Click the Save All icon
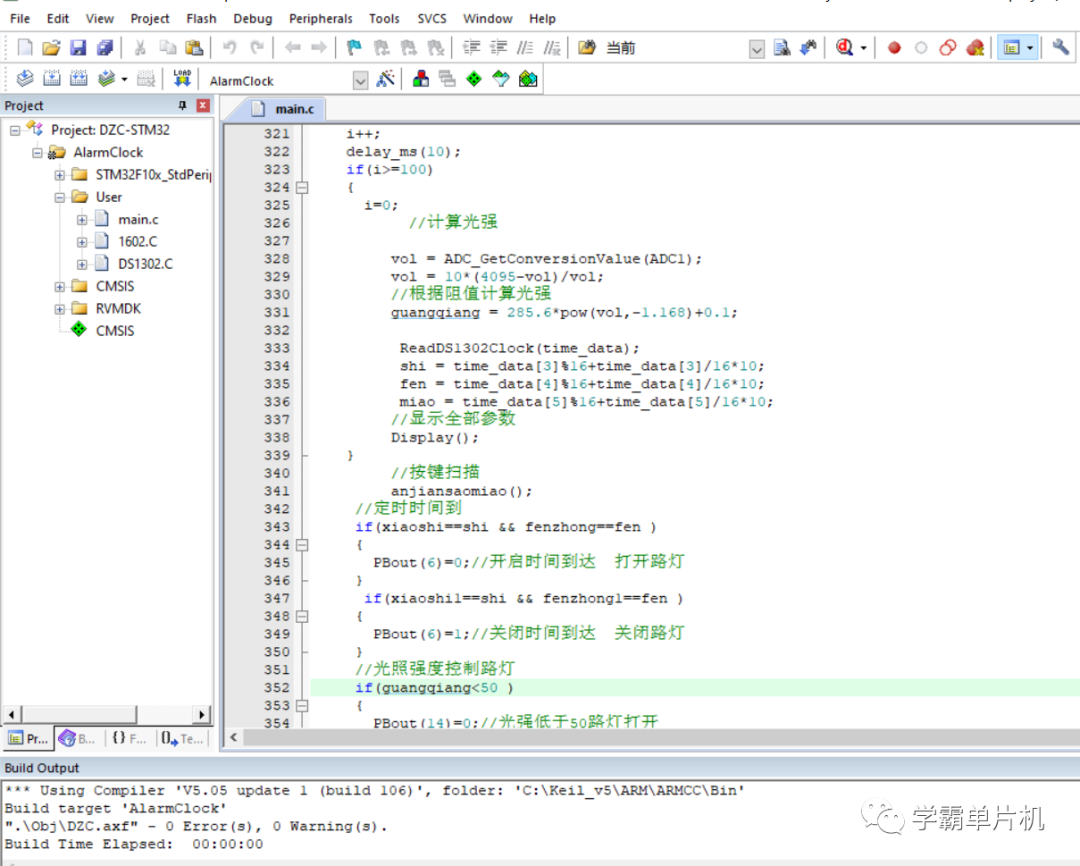Screen dimensions: 1080x866 [x=105, y=48]
